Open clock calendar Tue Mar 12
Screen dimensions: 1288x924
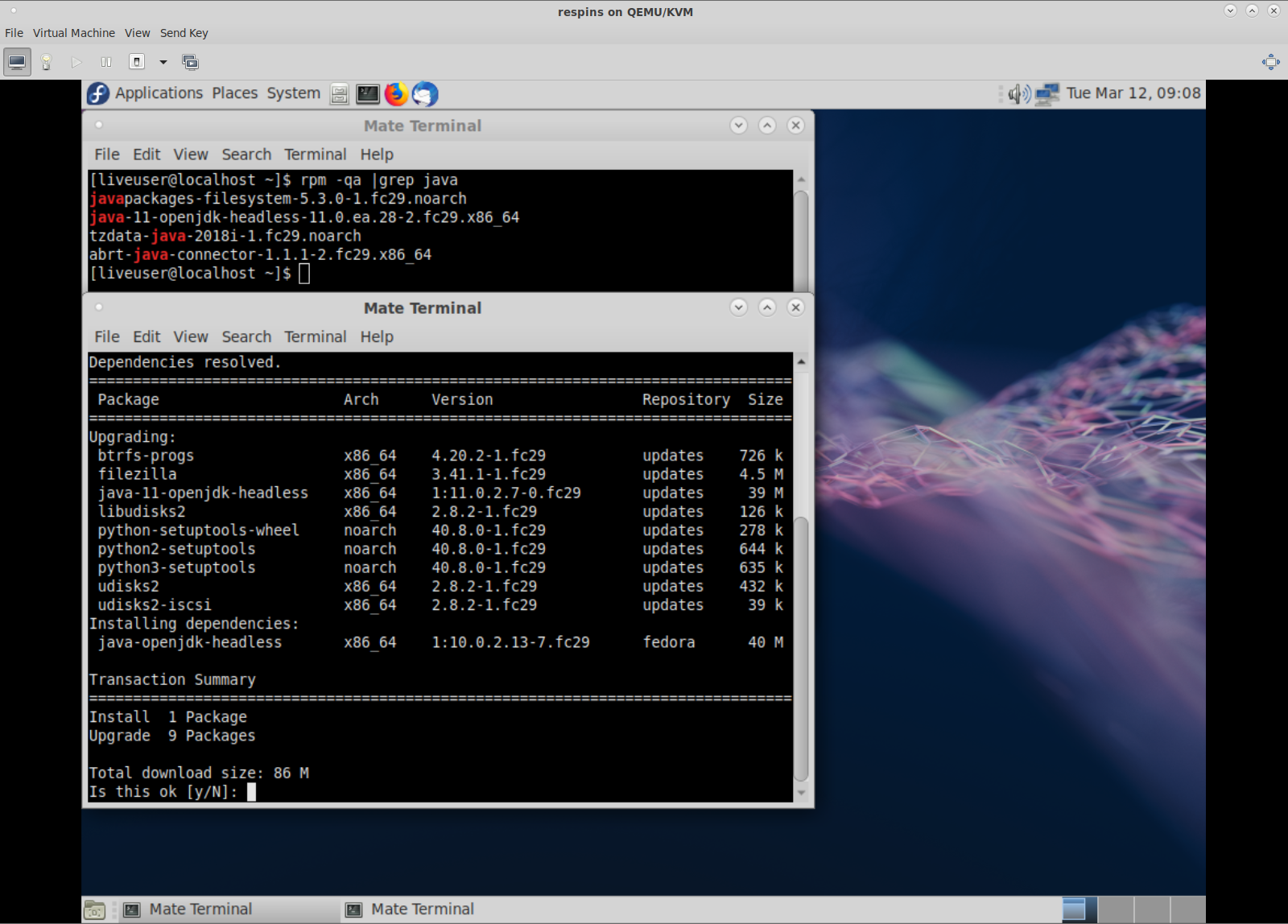tap(1133, 93)
